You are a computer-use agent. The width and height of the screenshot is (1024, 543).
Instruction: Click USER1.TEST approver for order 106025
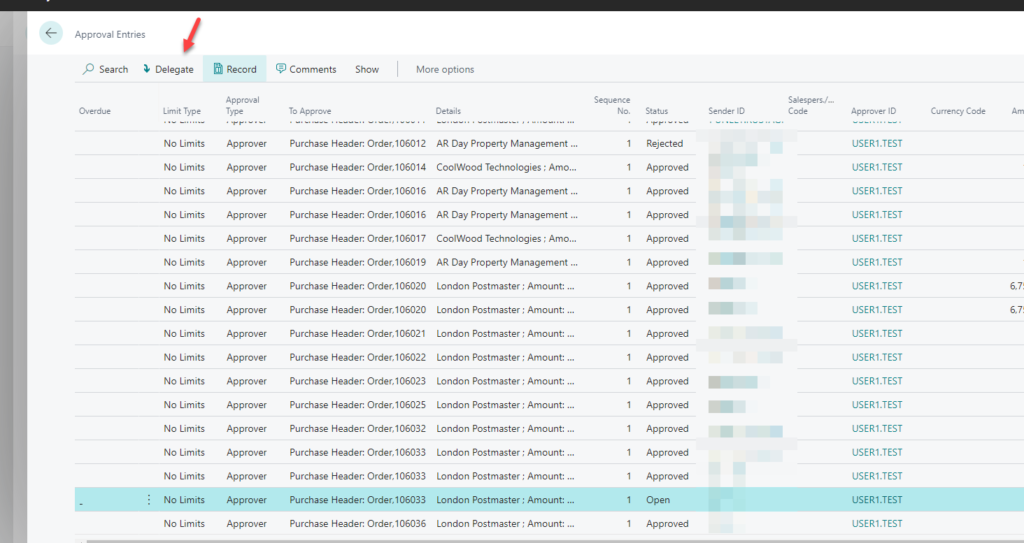coord(876,405)
